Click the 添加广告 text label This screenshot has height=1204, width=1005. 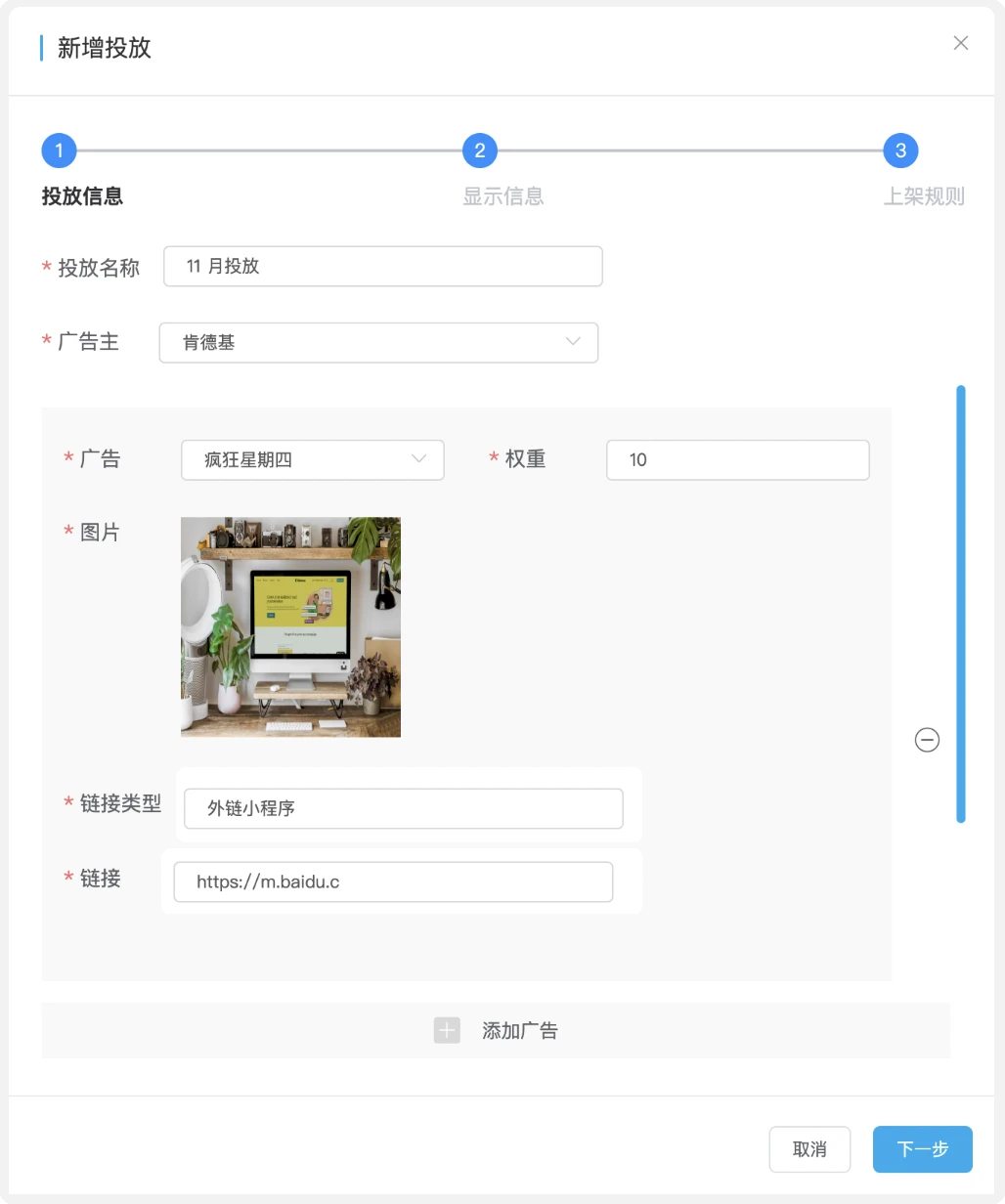[x=519, y=1031]
